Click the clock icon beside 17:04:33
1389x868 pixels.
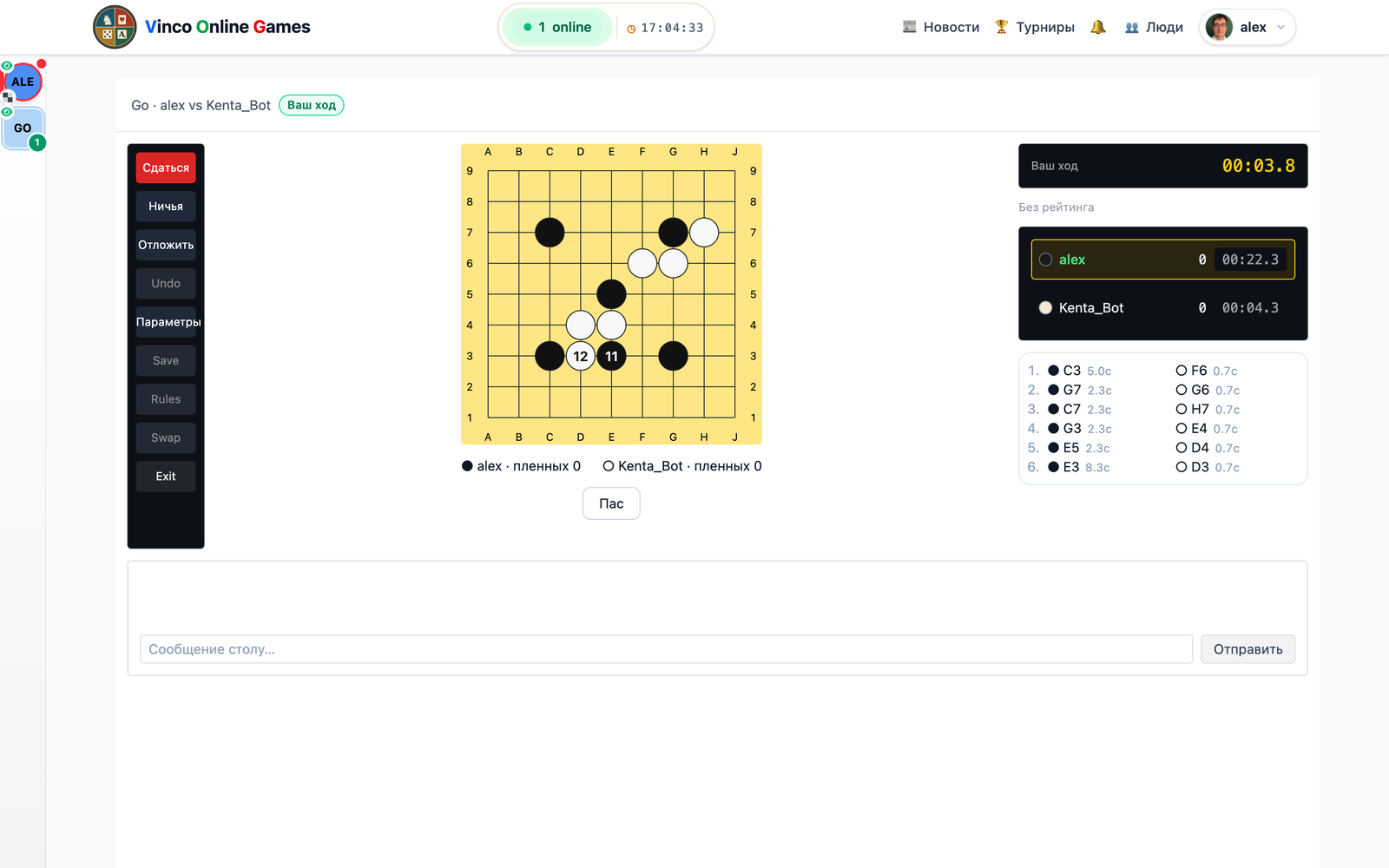631,29
